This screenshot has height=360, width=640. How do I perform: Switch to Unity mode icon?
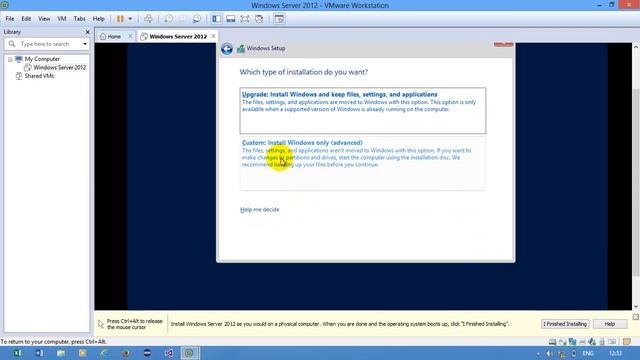coord(259,19)
